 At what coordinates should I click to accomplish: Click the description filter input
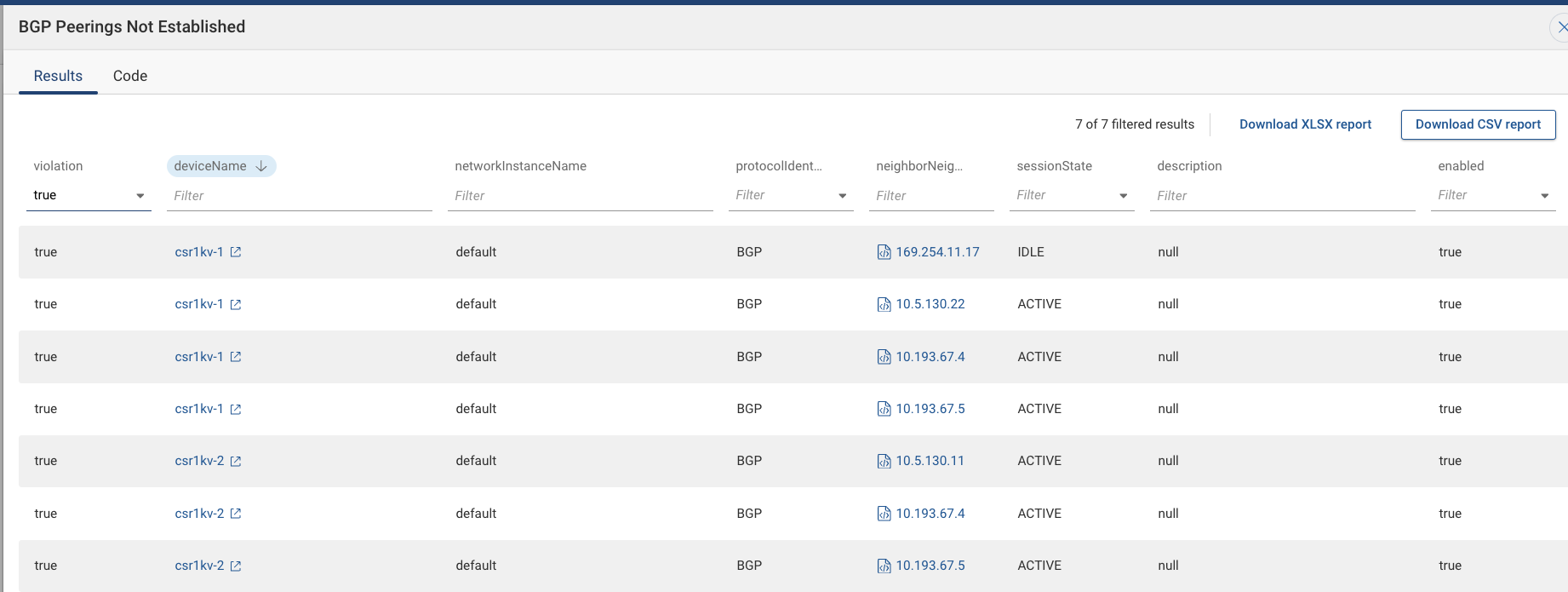pos(1282,196)
